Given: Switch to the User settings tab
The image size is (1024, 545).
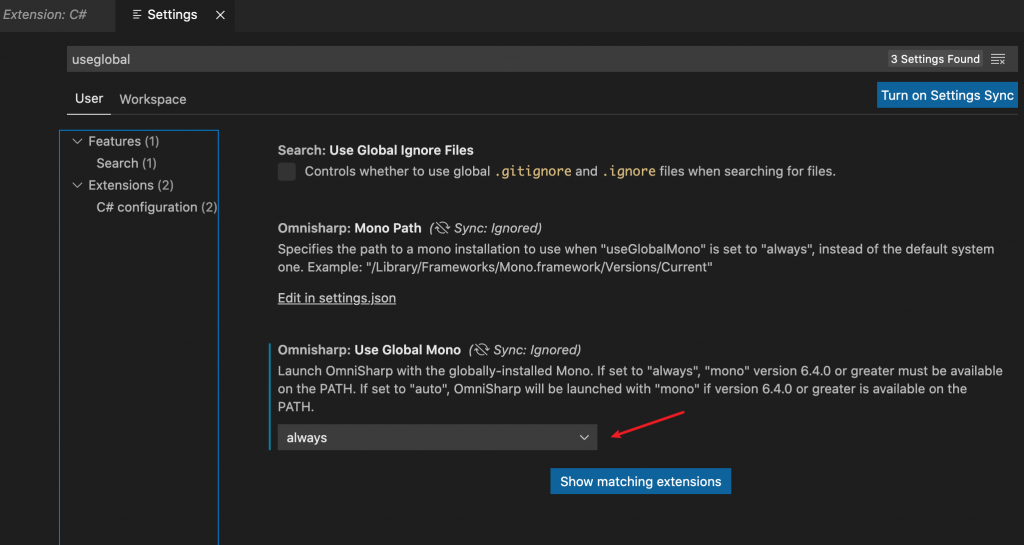Looking at the screenshot, I should click(89, 99).
